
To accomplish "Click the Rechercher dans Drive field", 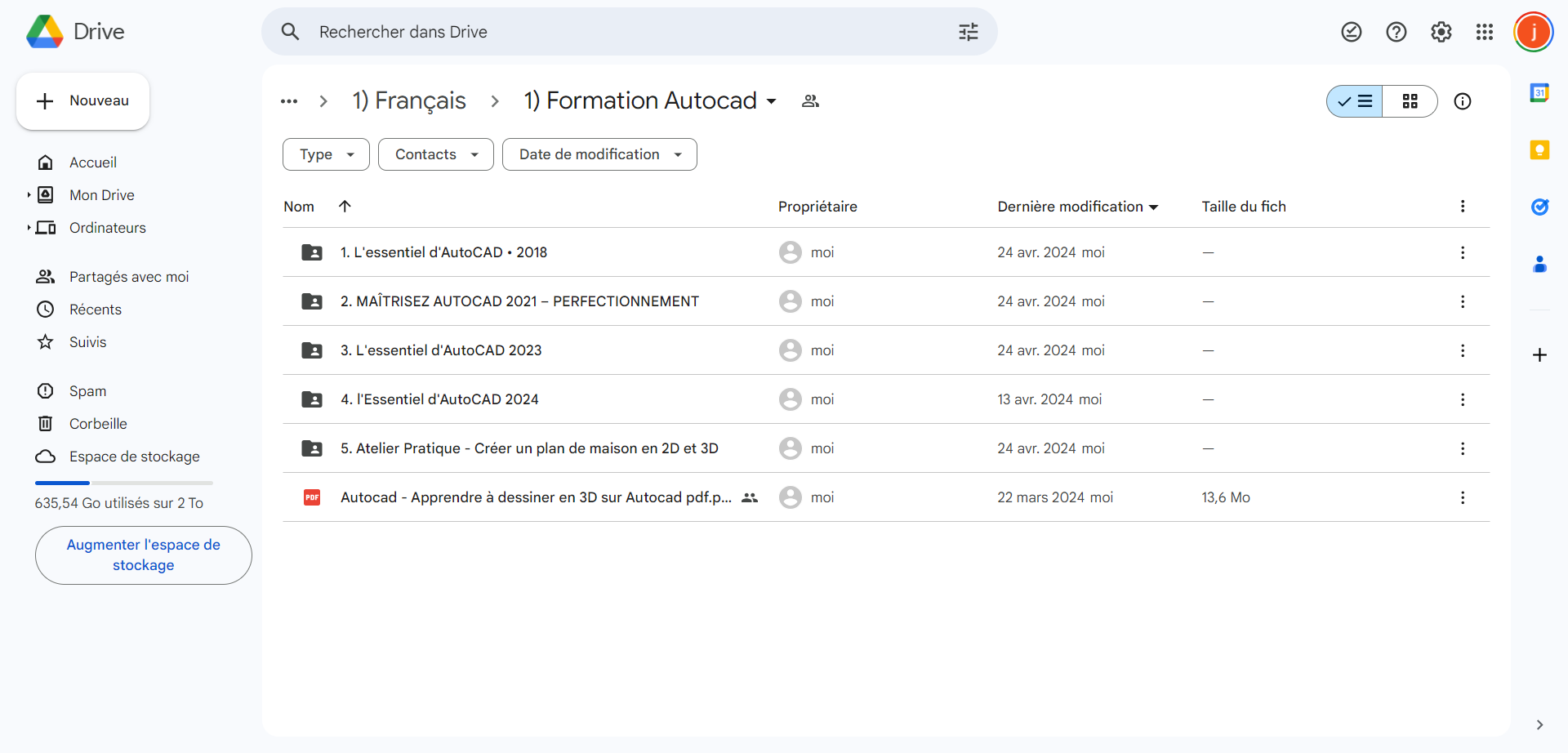I will tap(629, 32).
